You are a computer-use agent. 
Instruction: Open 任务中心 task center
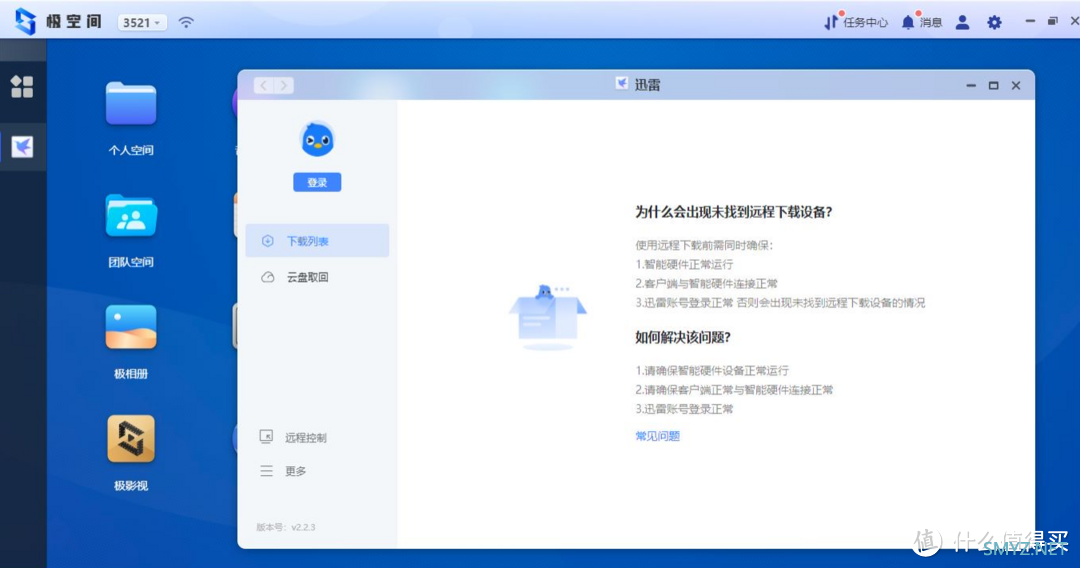[856, 22]
